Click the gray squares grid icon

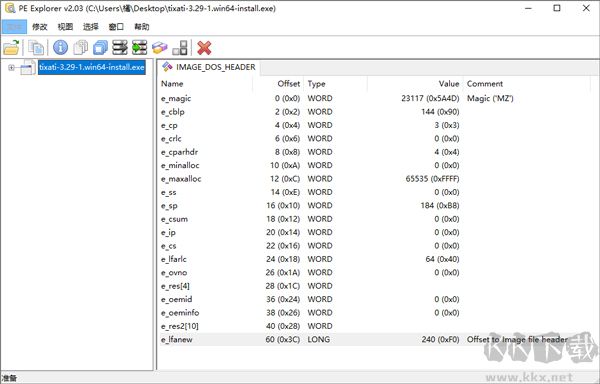(180, 47)
